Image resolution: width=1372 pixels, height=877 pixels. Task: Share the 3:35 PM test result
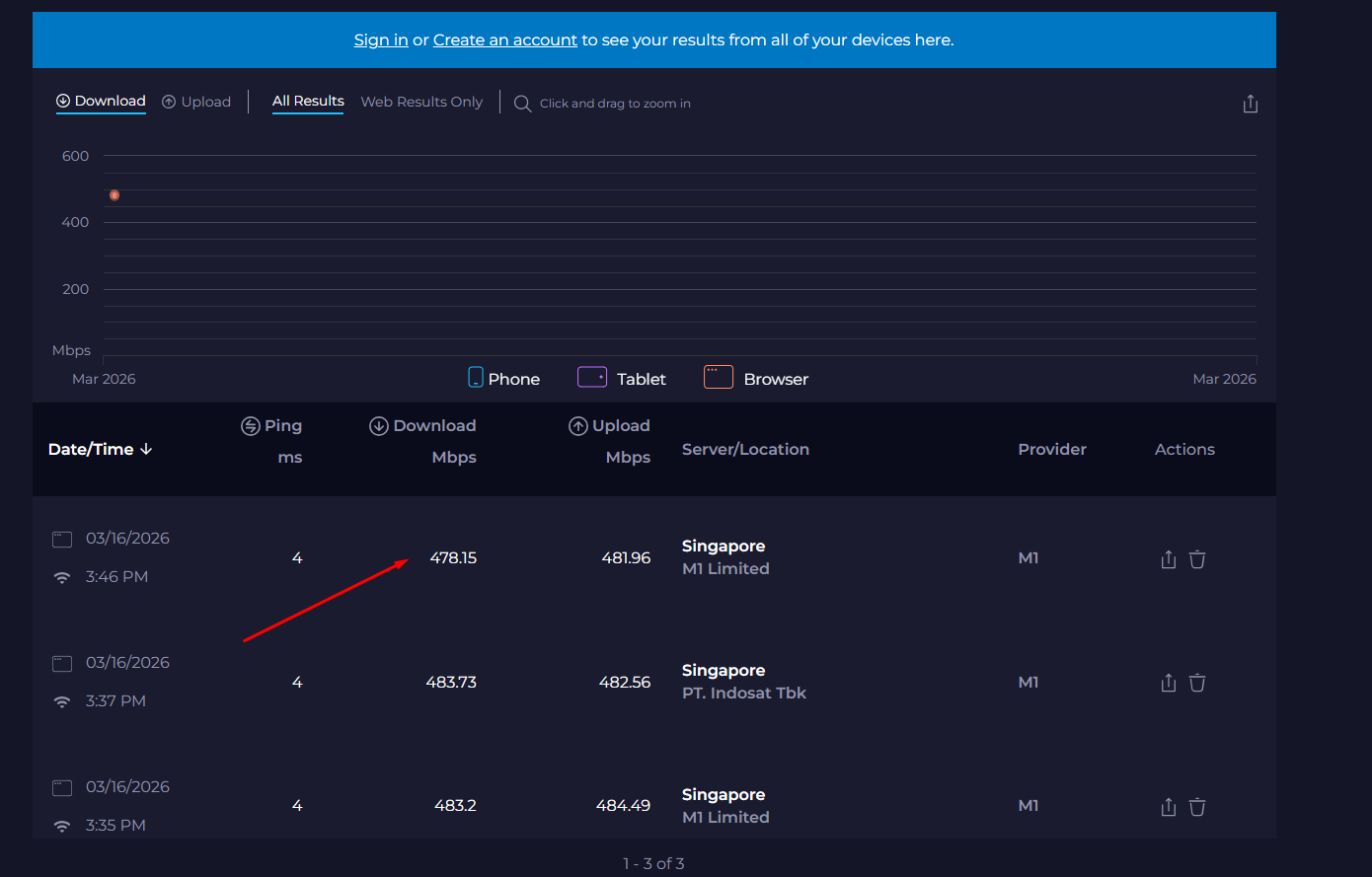point(1169,807)
